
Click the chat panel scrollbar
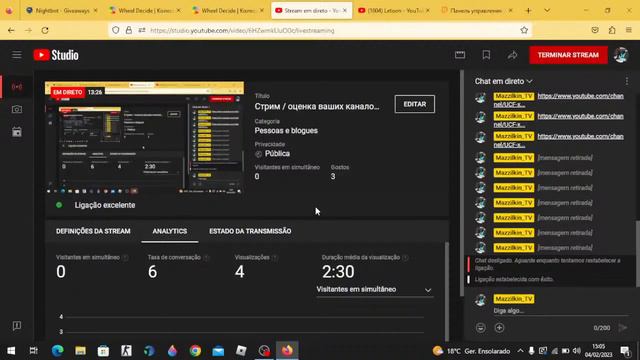tap(637, 253)
